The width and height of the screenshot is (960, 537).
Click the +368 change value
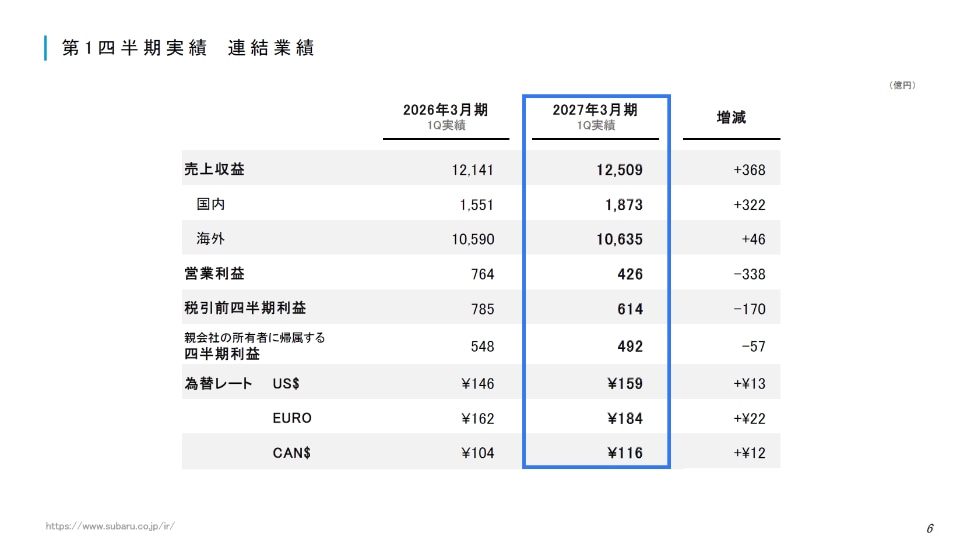click(x=749, y=170)
